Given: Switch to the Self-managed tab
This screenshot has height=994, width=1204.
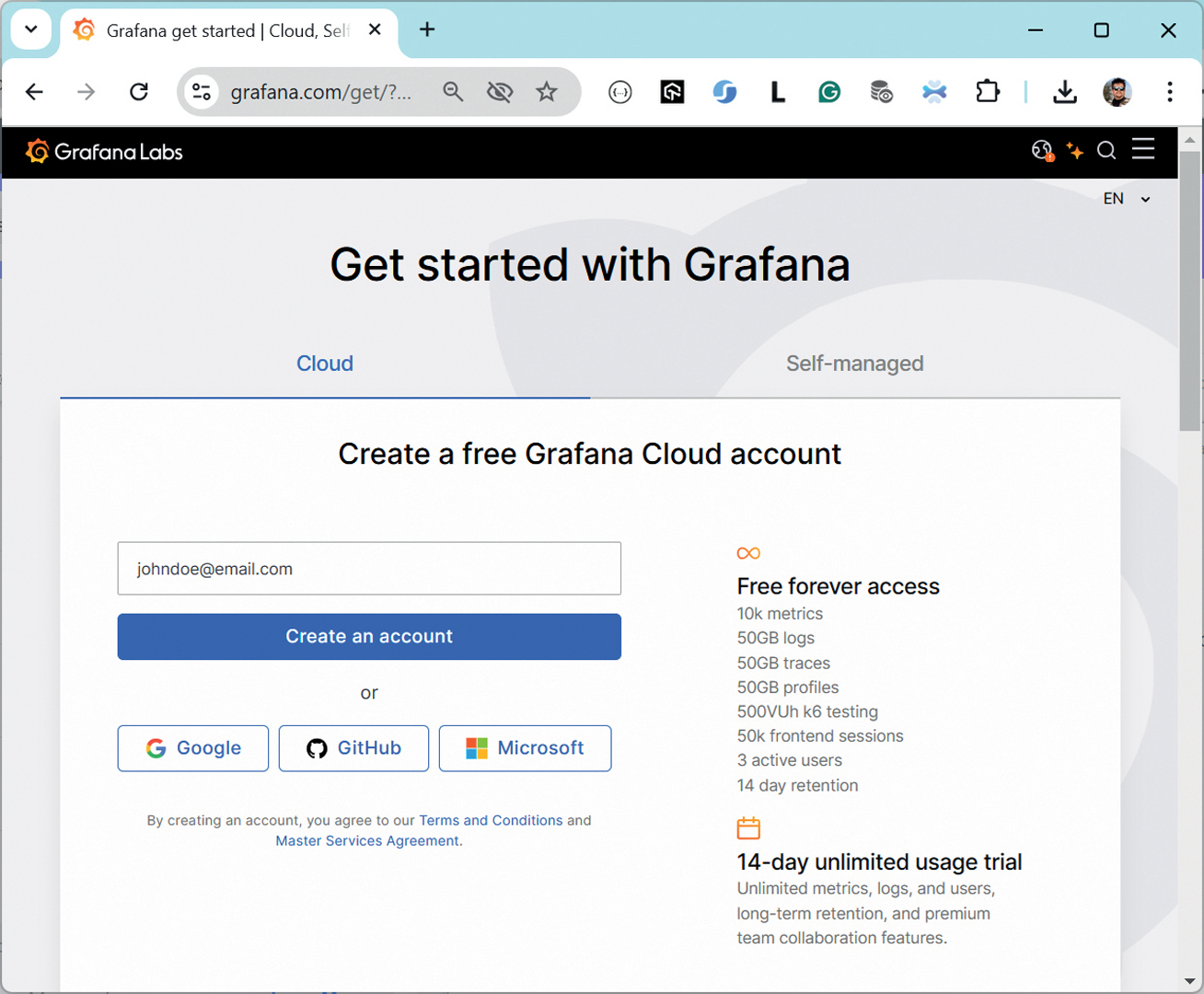Looking at the screenshot, I should click(x=855, y=364).
